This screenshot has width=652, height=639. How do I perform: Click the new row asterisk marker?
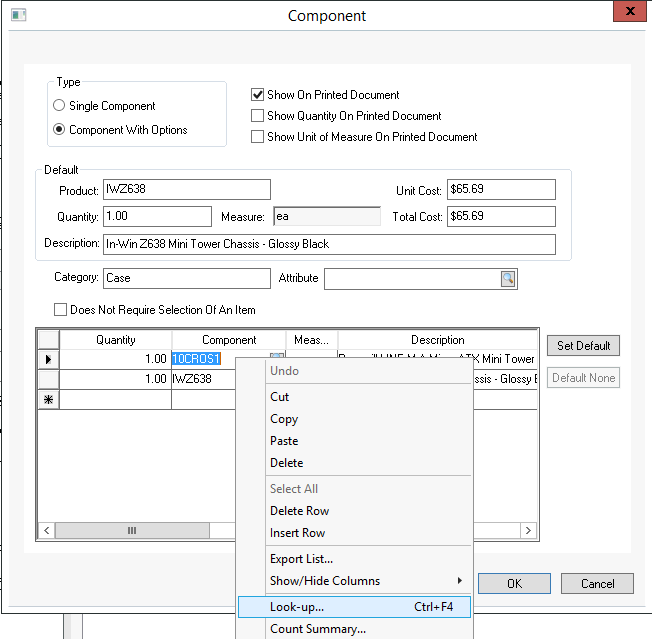click(48, 399)
